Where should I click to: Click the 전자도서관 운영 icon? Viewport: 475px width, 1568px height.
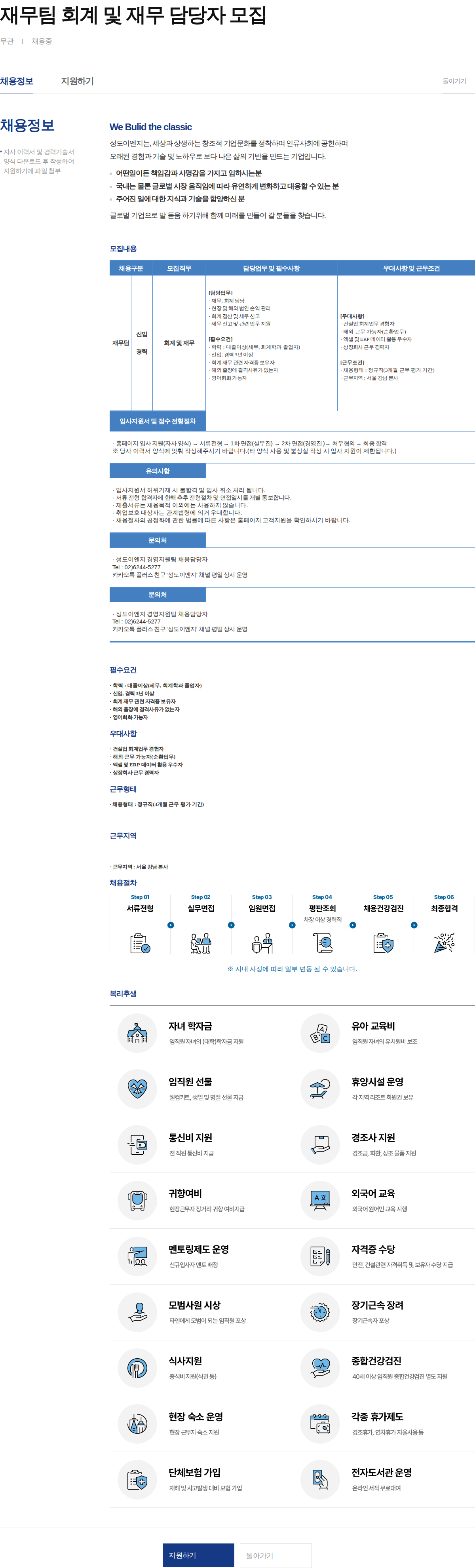point(320,1480)
